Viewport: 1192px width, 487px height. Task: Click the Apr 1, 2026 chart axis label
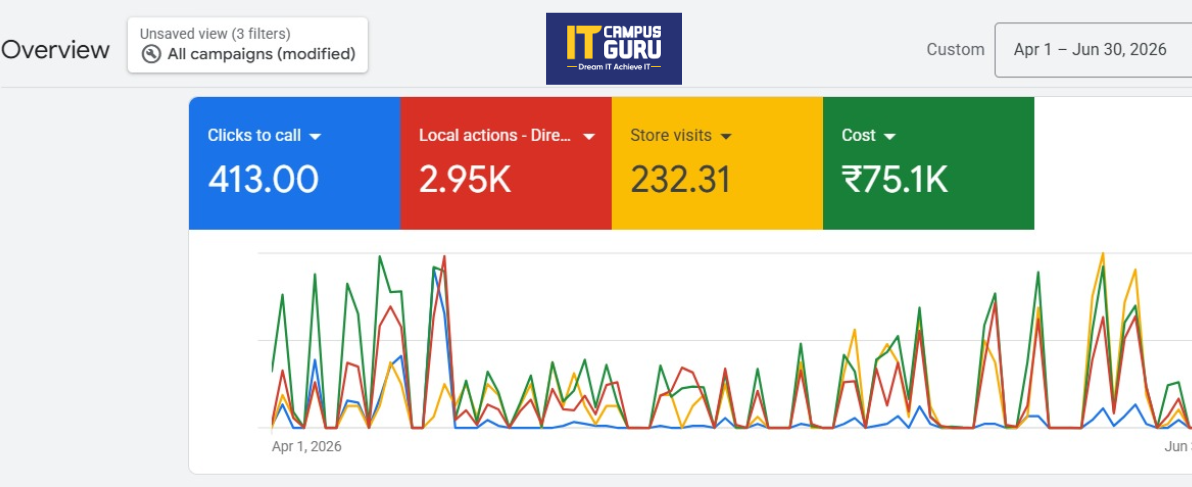pyautogui.click(x=306, y=447)
